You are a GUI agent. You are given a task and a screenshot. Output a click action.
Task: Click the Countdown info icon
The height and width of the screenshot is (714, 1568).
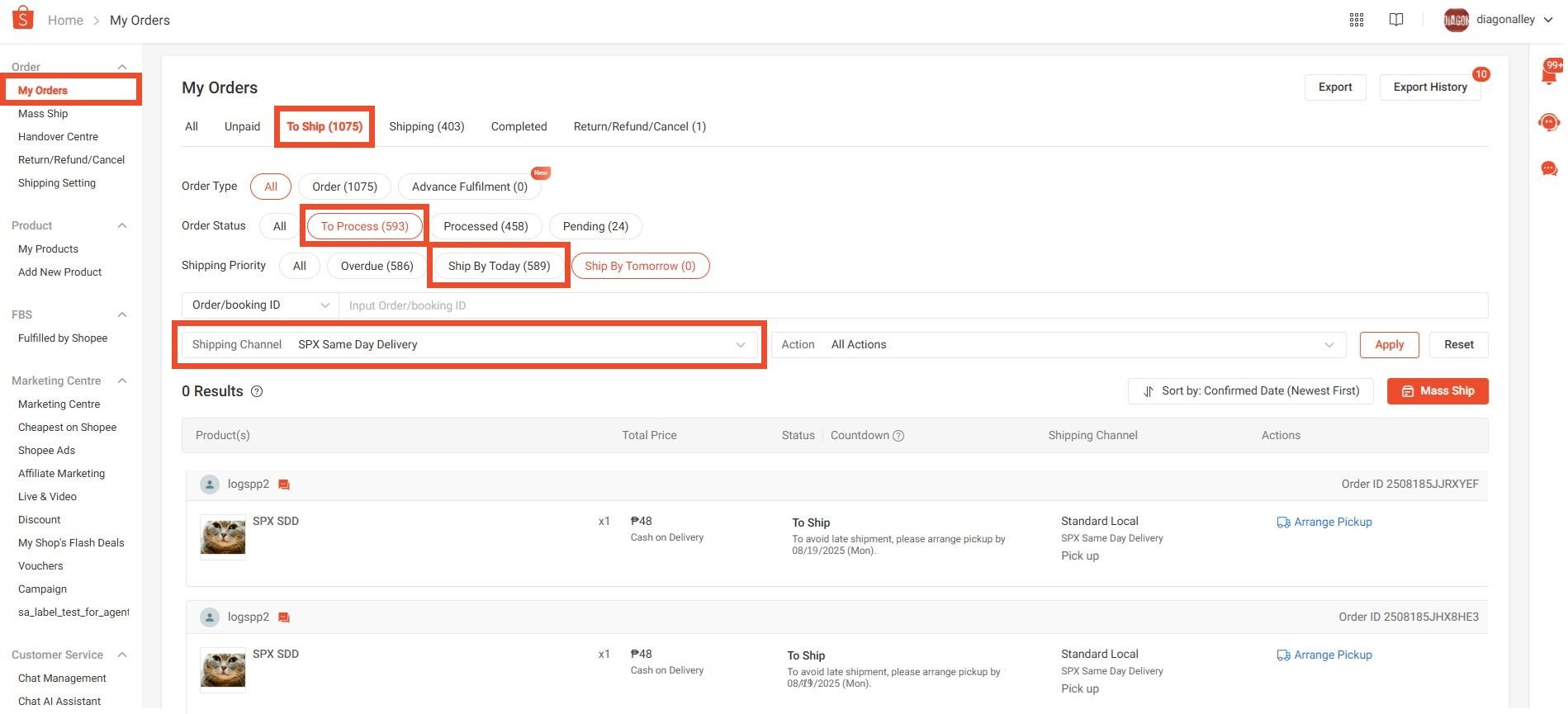[x=898, y=436]
